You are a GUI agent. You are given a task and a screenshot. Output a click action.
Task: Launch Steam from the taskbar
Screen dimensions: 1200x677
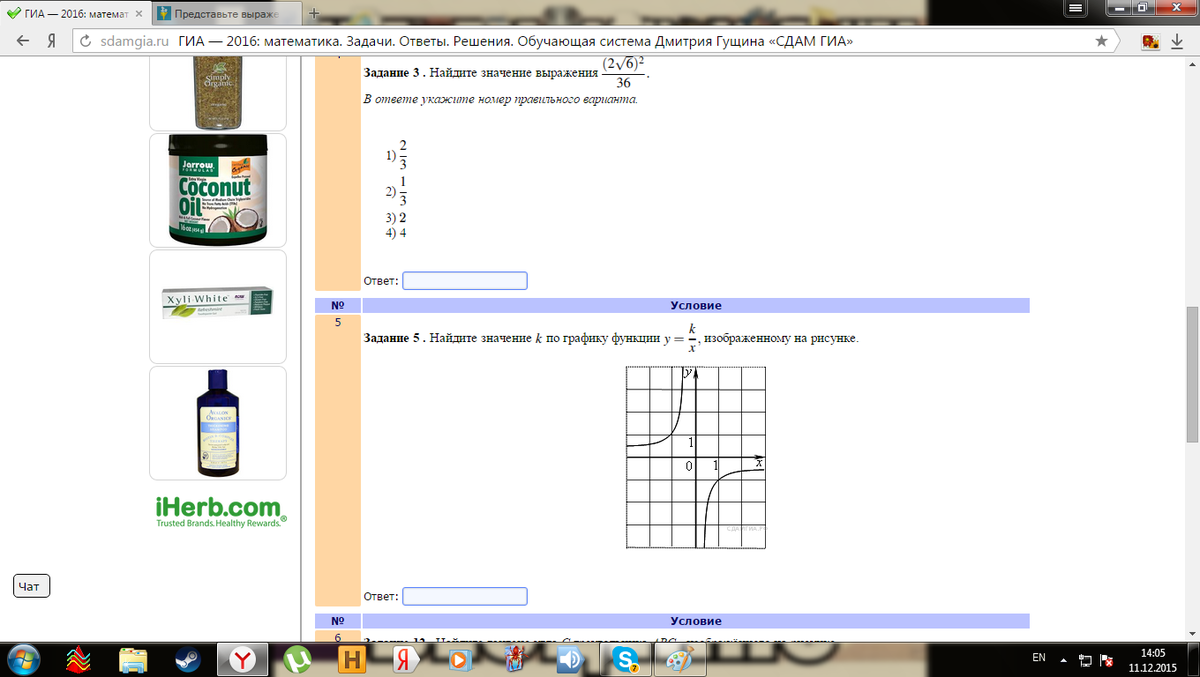(x=187, y=660)
